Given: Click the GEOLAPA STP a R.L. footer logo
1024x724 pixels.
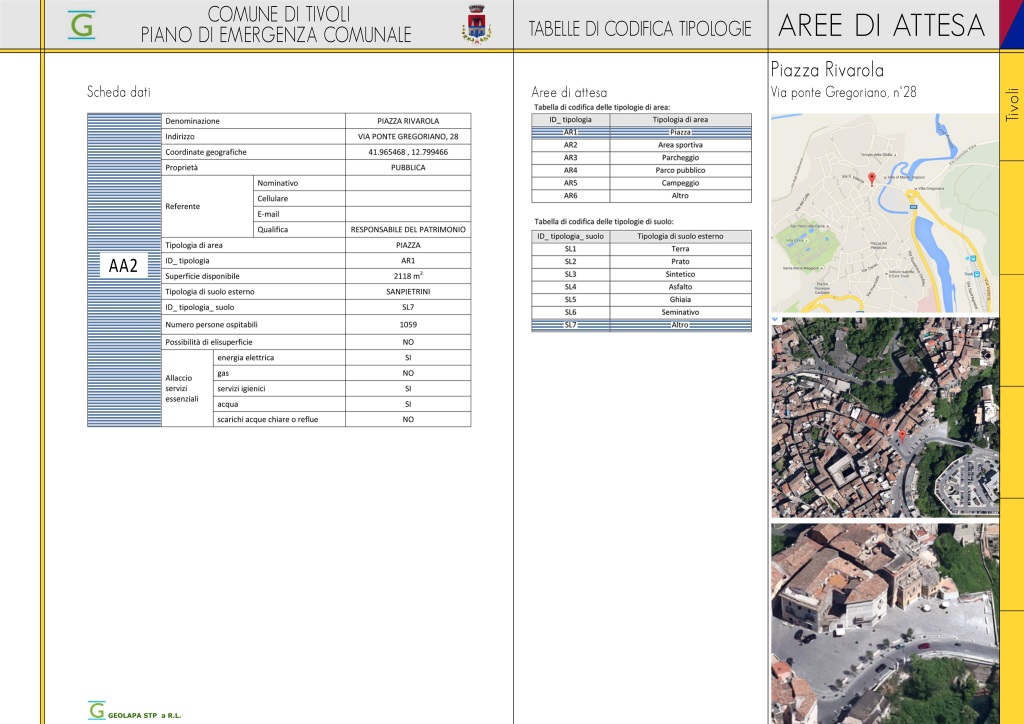Looking at the screenshot, I should (x=135, y=711).
